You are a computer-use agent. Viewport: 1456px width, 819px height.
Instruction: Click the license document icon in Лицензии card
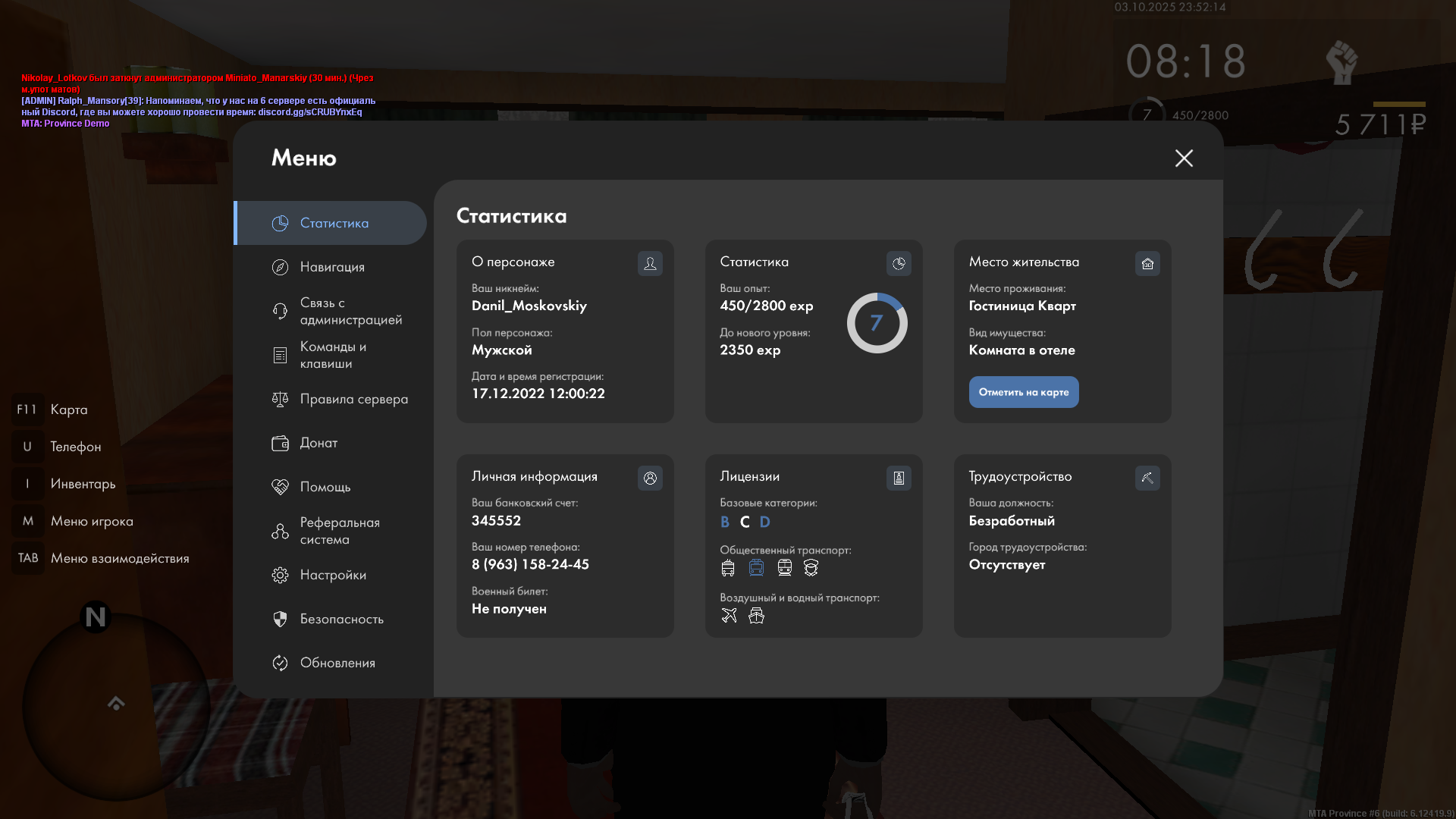[x=899, y=478]
